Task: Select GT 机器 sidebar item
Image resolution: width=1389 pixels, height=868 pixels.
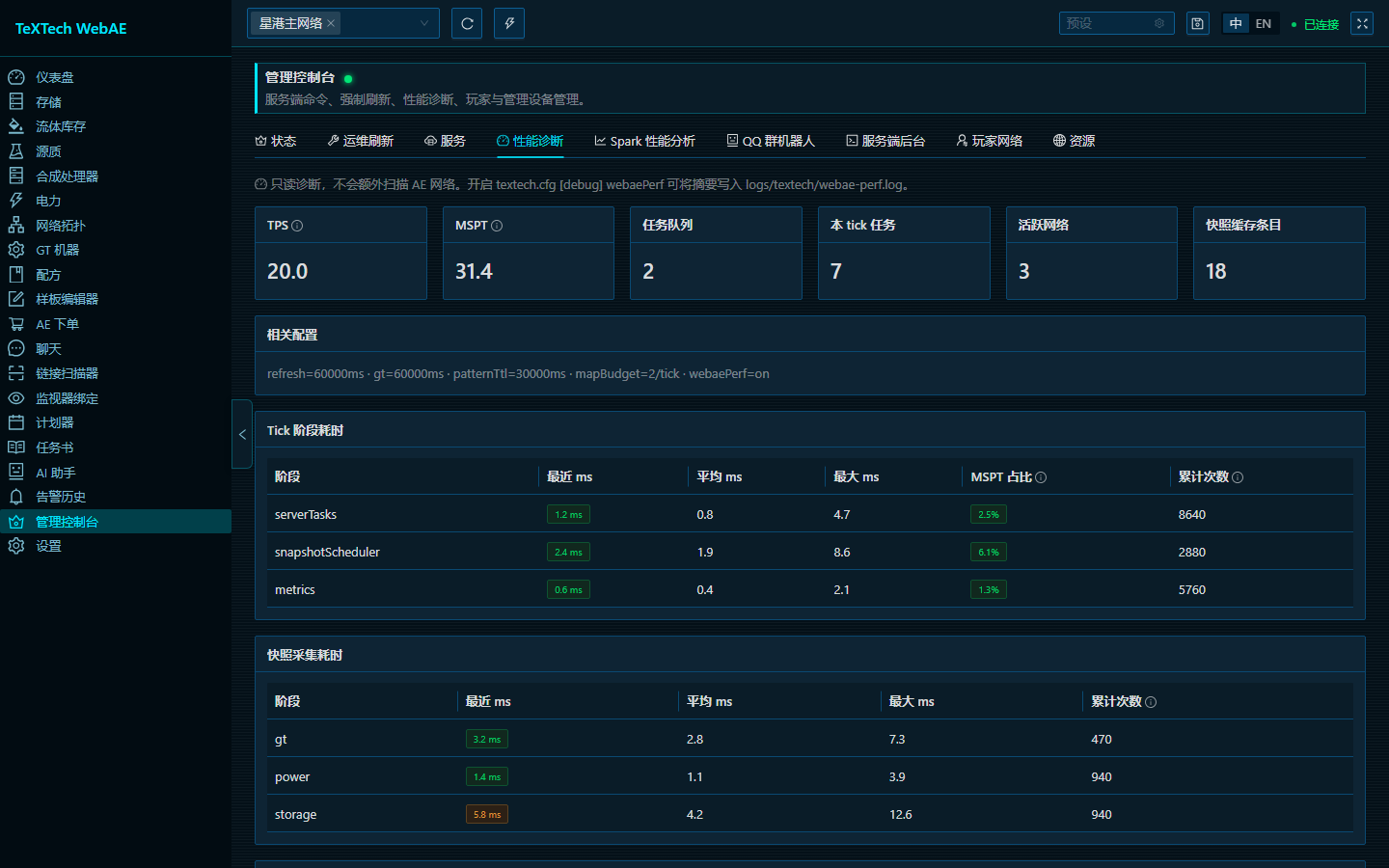Action: [116, 250]
